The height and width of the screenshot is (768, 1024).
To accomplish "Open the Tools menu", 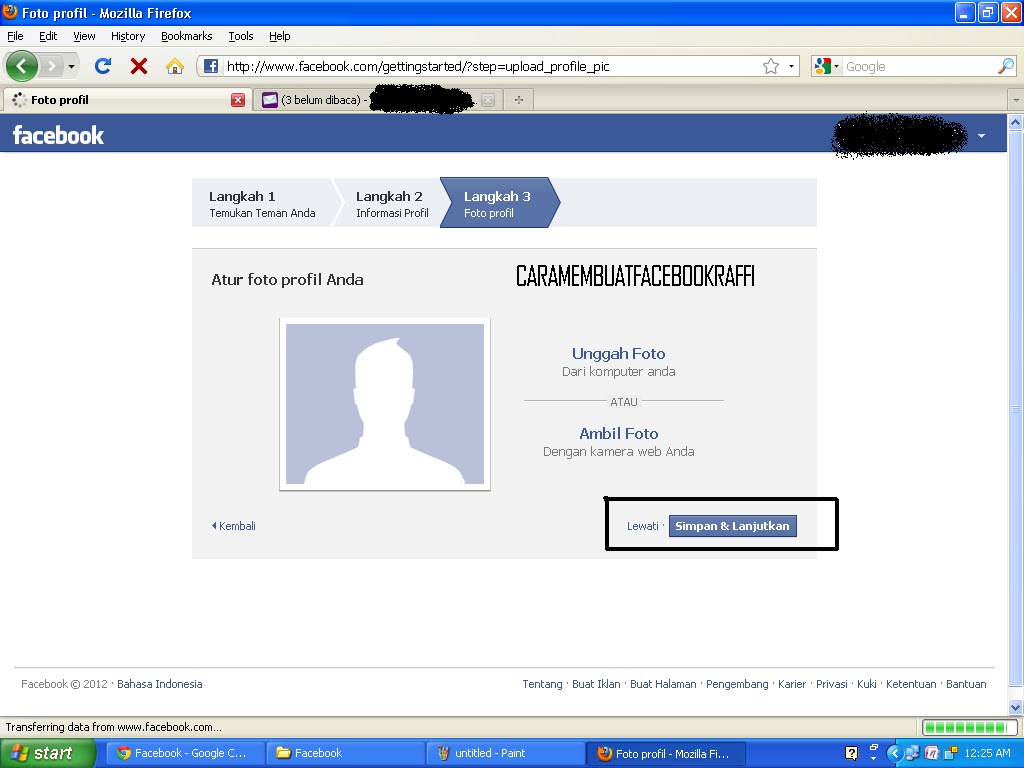I will (x=241, y=36).
